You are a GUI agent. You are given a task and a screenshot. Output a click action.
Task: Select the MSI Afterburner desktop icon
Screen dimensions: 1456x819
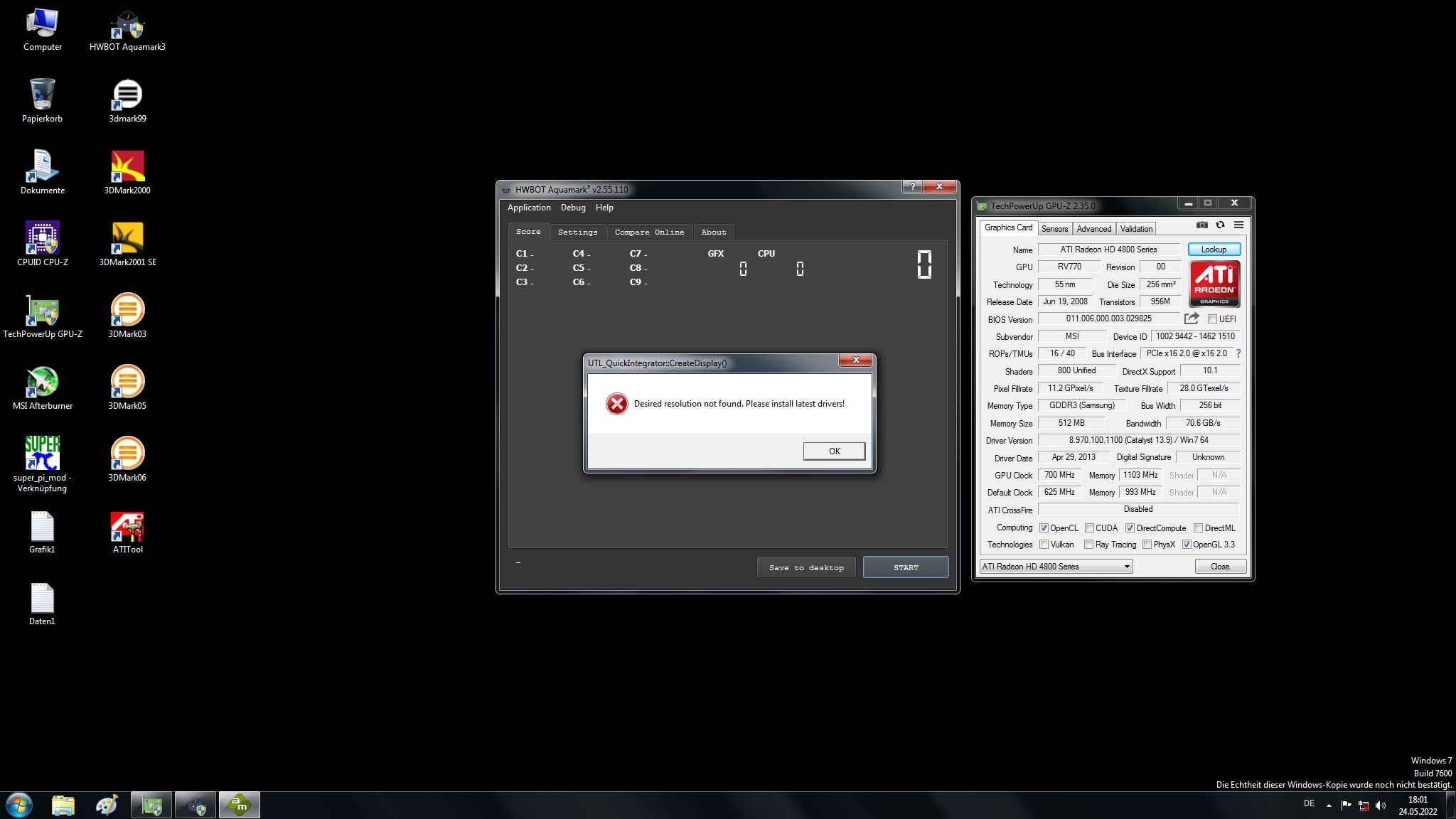[42, 388]
